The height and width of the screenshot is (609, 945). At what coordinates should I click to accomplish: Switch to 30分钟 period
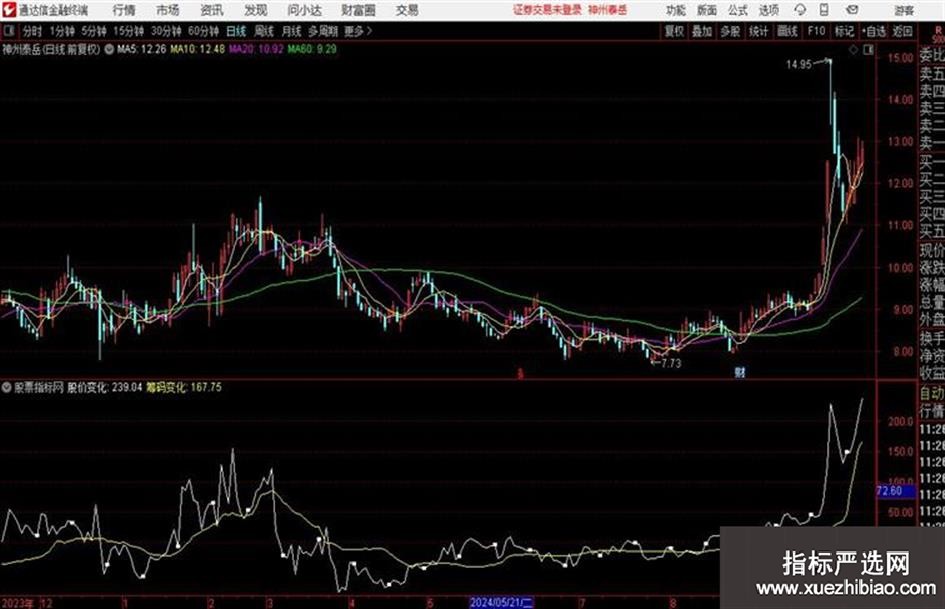coord(166,31)
